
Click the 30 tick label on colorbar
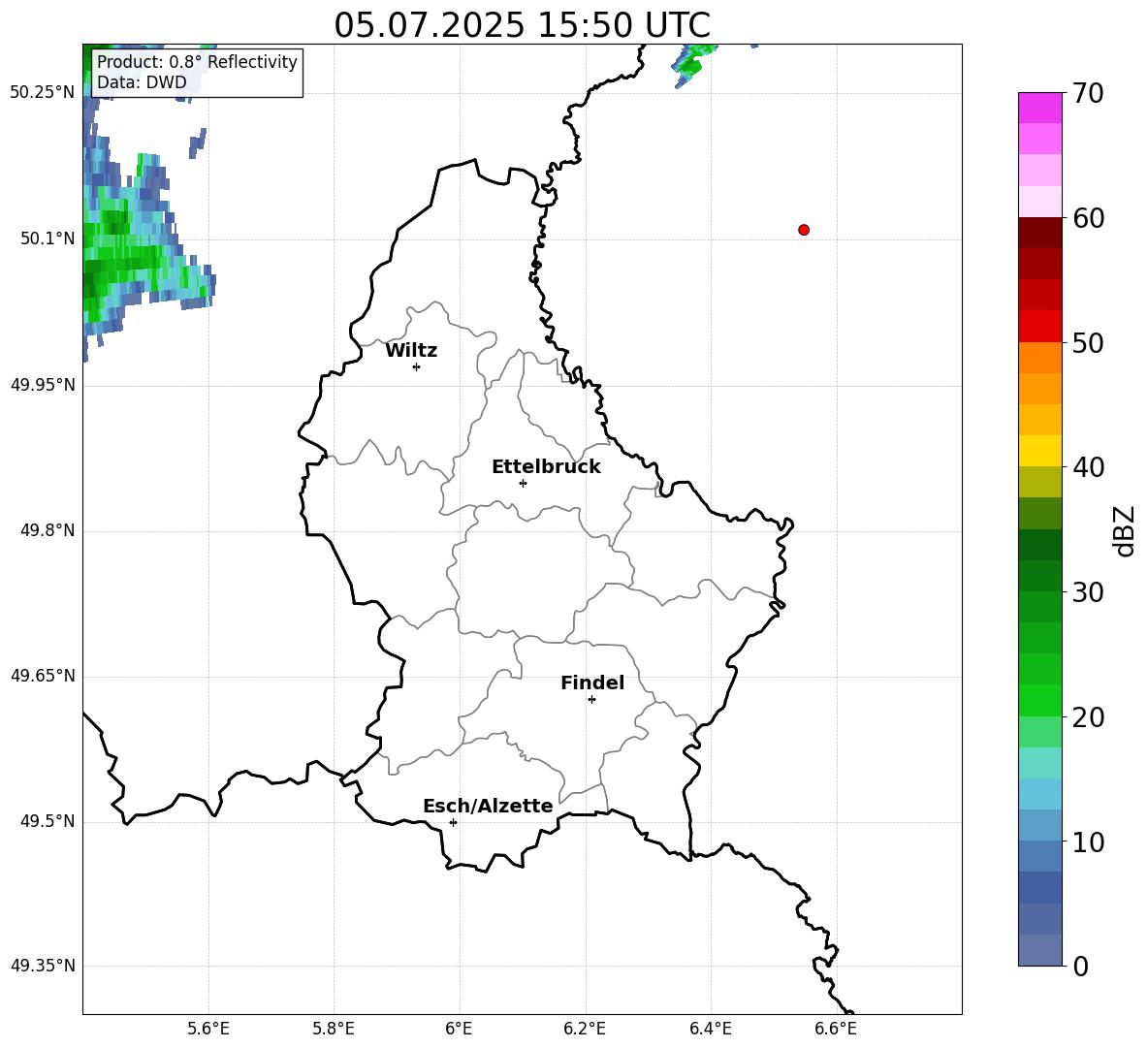point(1088,592)
